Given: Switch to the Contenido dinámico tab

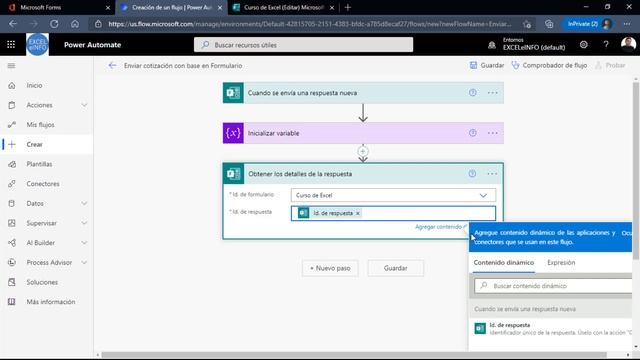Looking at the screenshot, I should pyautogui.click(x=504, y=262).
